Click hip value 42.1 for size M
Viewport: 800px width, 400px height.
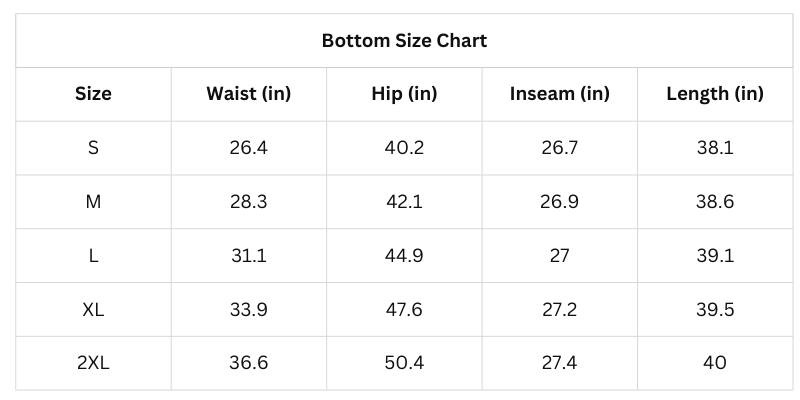tap(404, 202)
